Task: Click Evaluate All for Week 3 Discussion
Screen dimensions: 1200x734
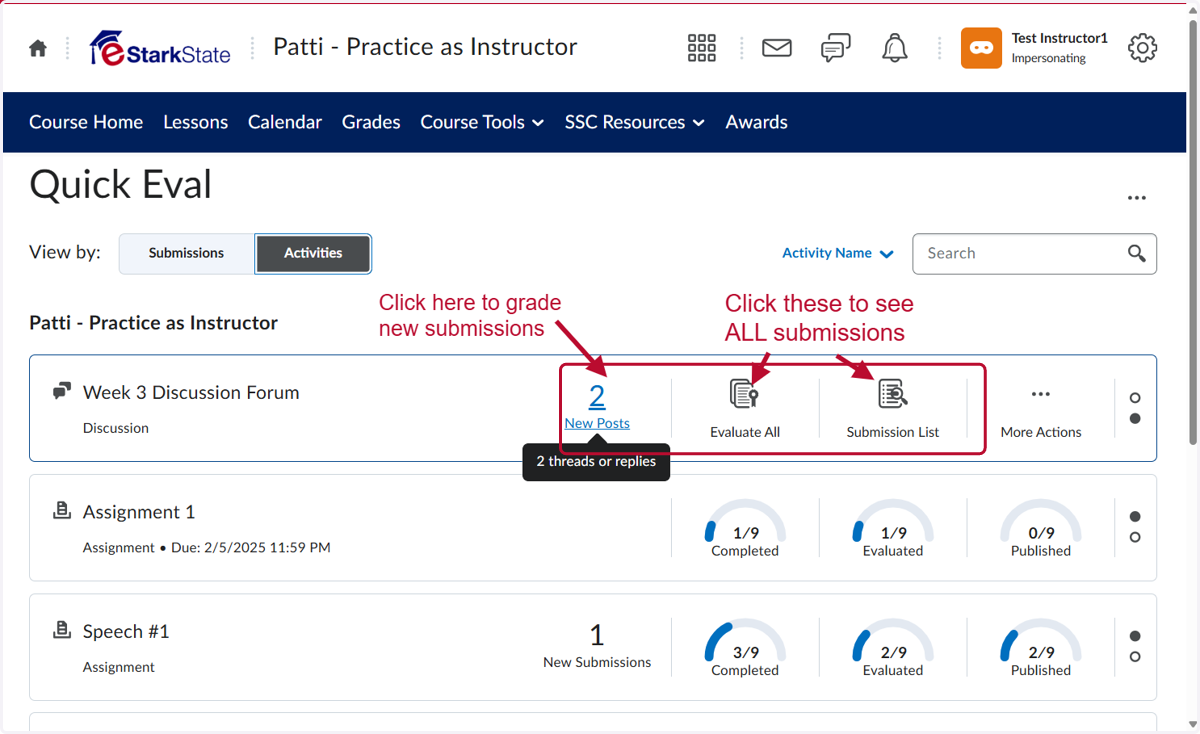Action: [745, 408]
